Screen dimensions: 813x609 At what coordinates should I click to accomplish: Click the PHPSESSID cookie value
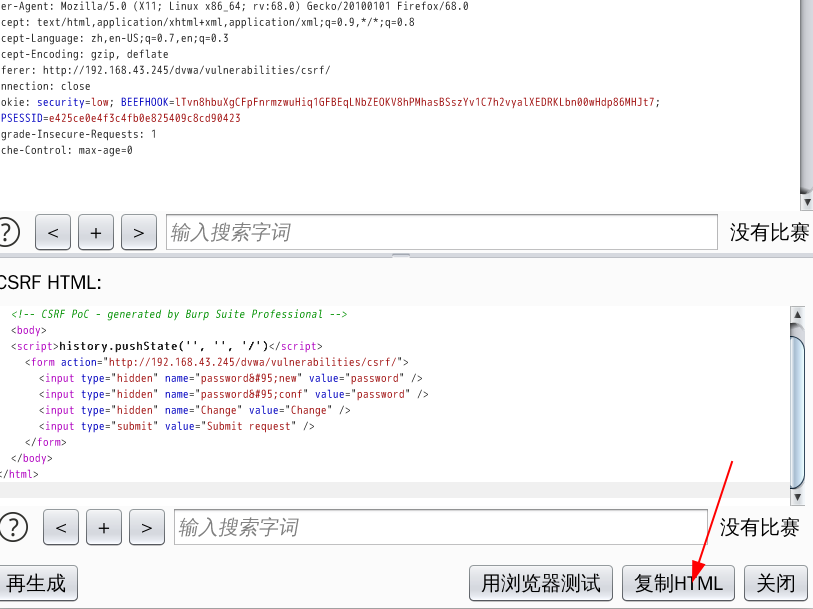145,118
